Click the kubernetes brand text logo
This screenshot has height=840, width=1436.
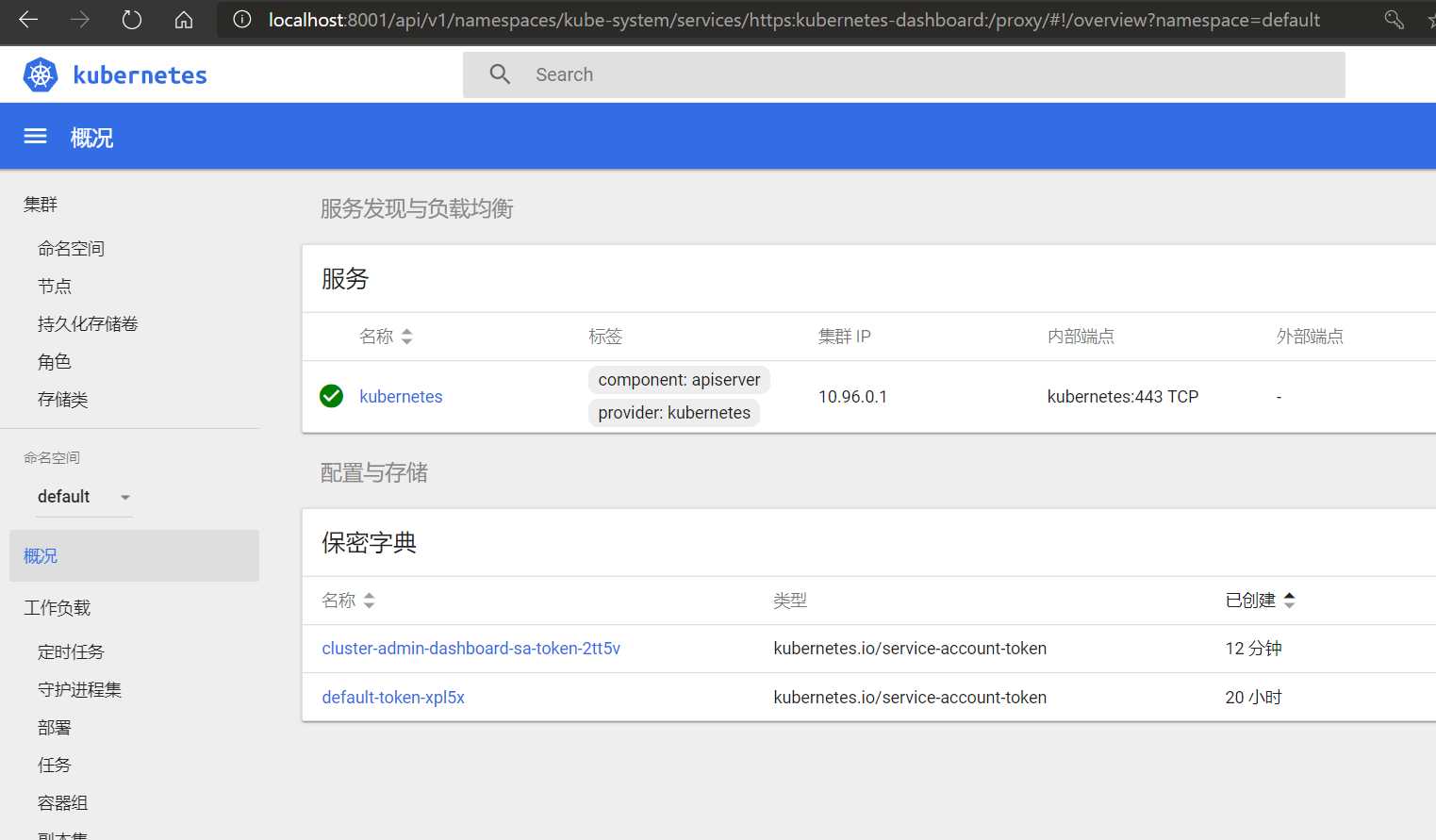point(140,75)
